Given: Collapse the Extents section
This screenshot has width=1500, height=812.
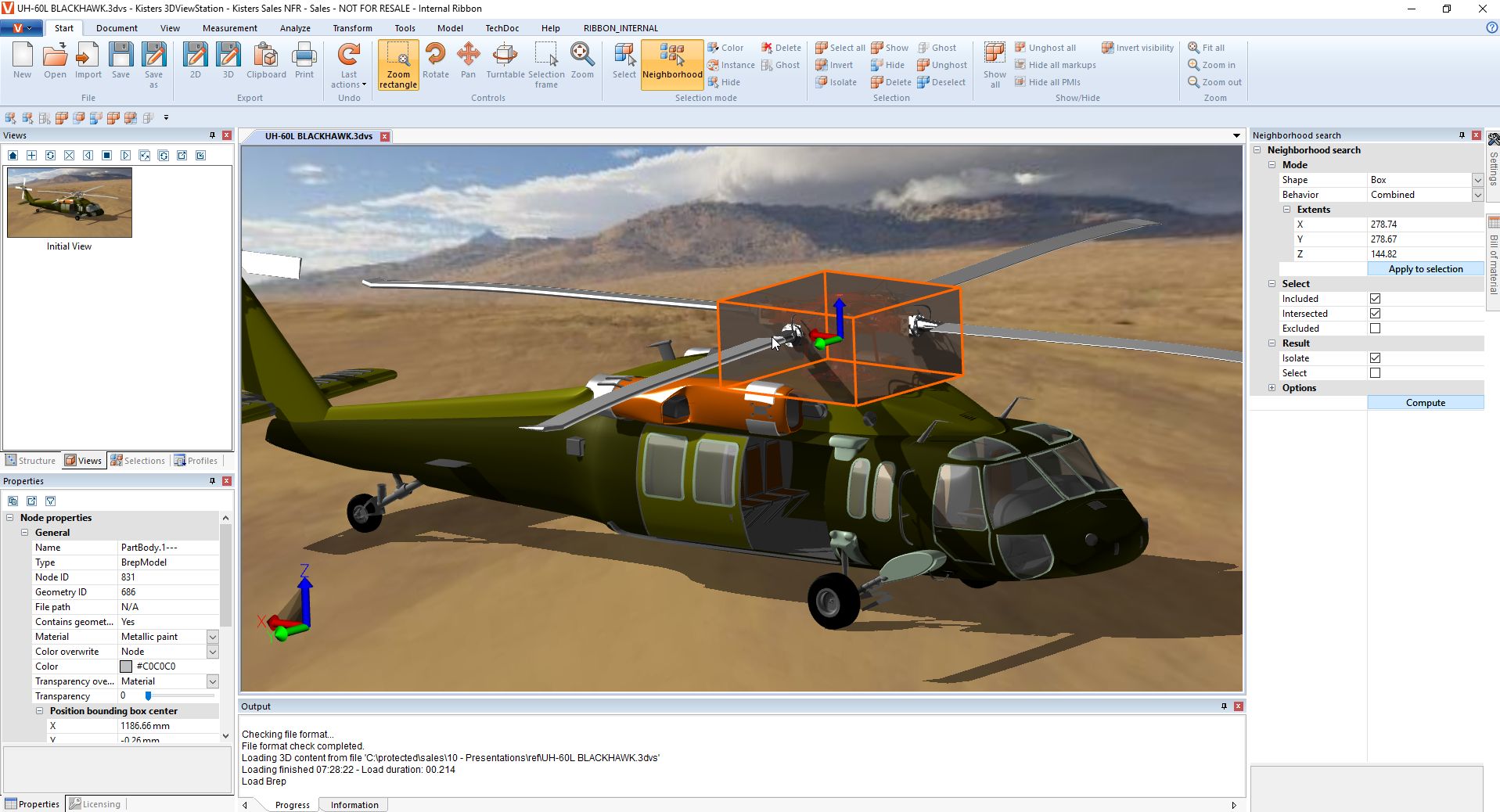Looking at the screenshot, I should pyautogui.click(x=1286, y=210).
